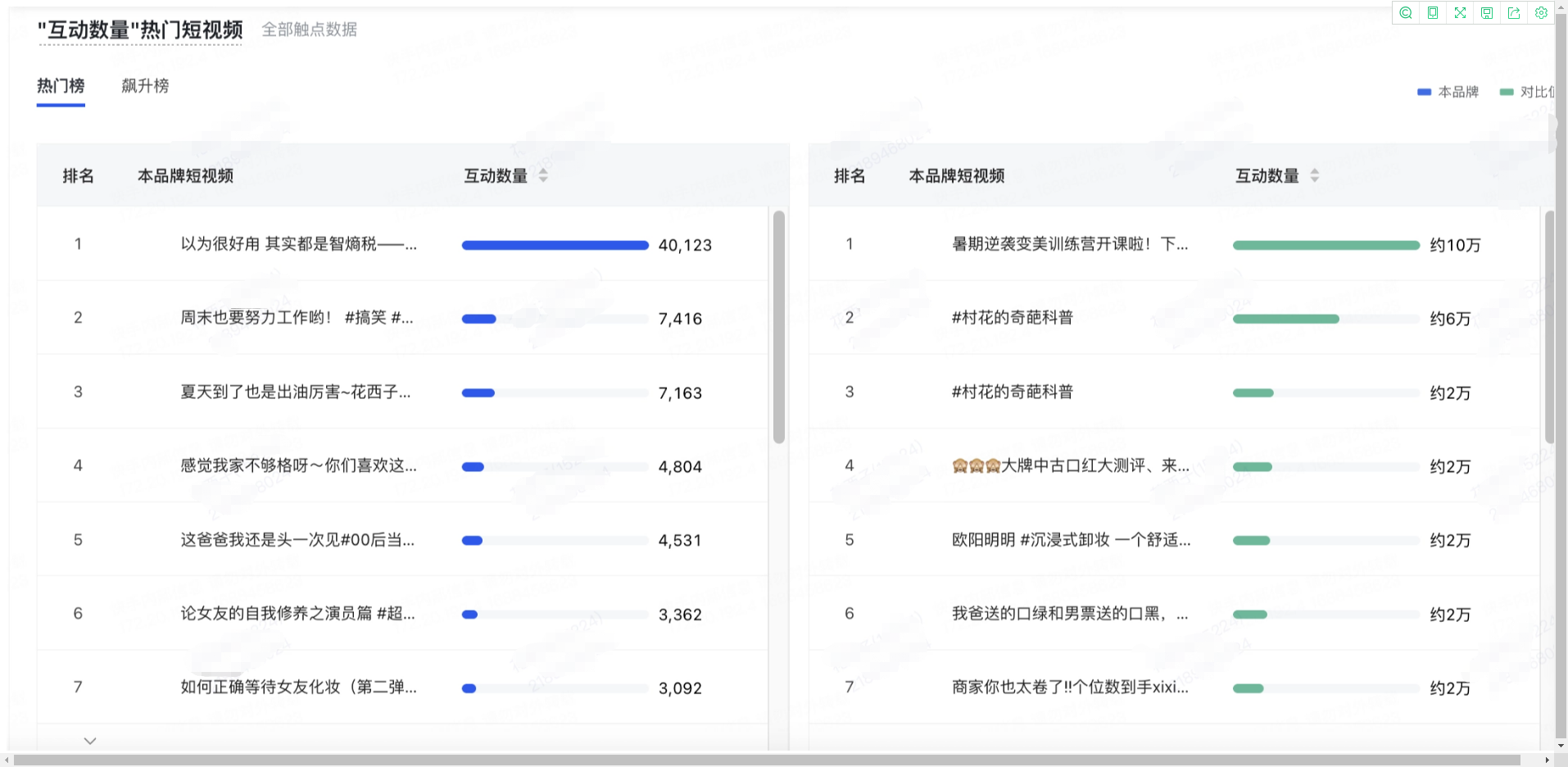Expand the chevron below the left table
Image resolution: width=1568 pixels, height=767 pixels.
point(90,741)
